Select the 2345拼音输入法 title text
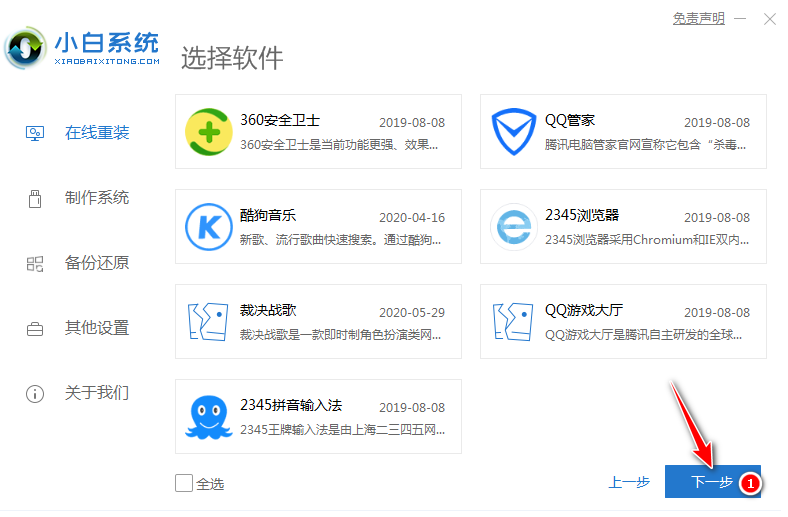The width and height of the screenshot is (788, 517). 291,405
